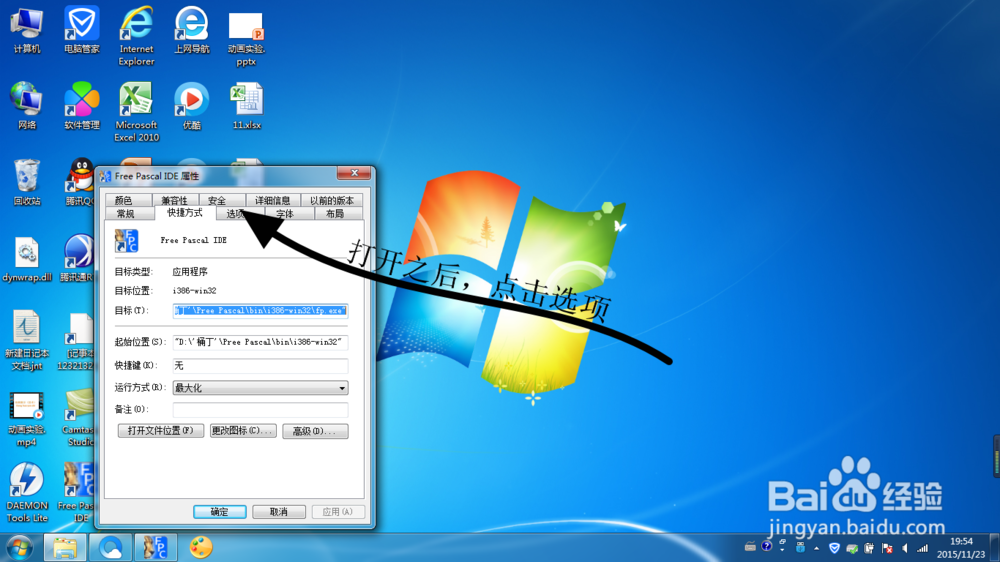Select the 腾讯QQ penguin desktop shortcut
The height and width of the screenshot is (562, 1000).
pyautogui.click(x=80, y=182)
